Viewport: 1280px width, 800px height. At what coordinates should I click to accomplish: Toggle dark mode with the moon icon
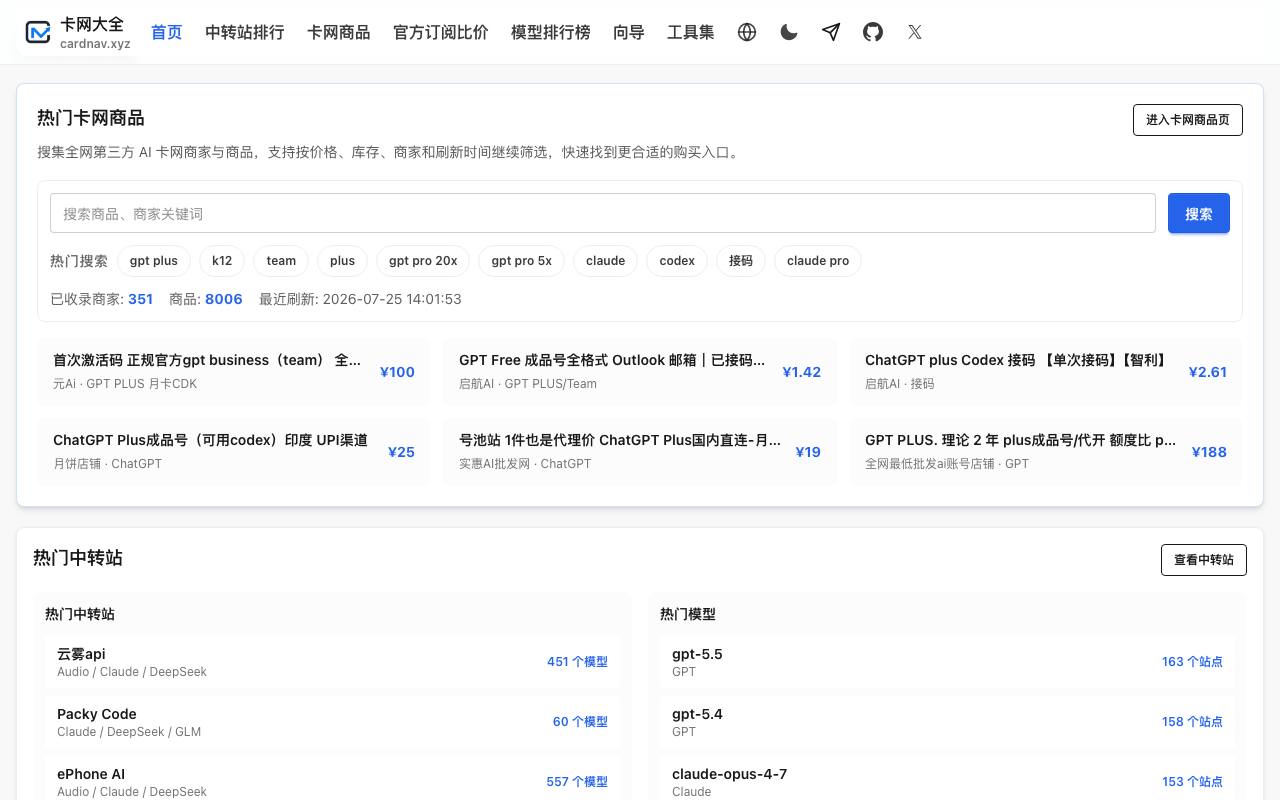789,32
